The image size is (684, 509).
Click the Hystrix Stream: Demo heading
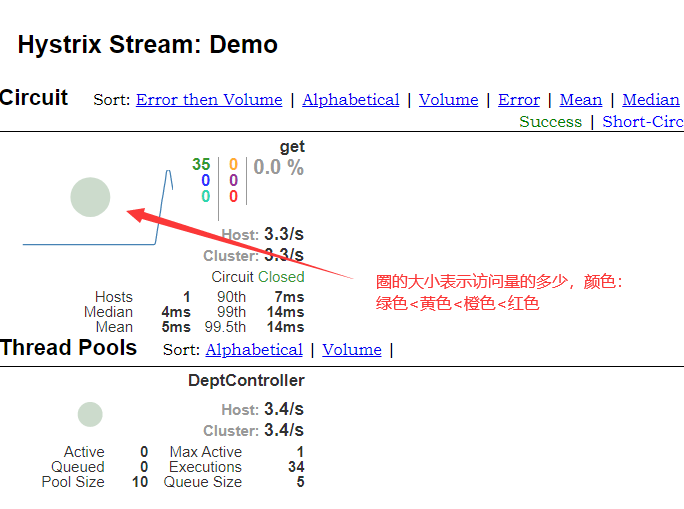click(147, 44)
